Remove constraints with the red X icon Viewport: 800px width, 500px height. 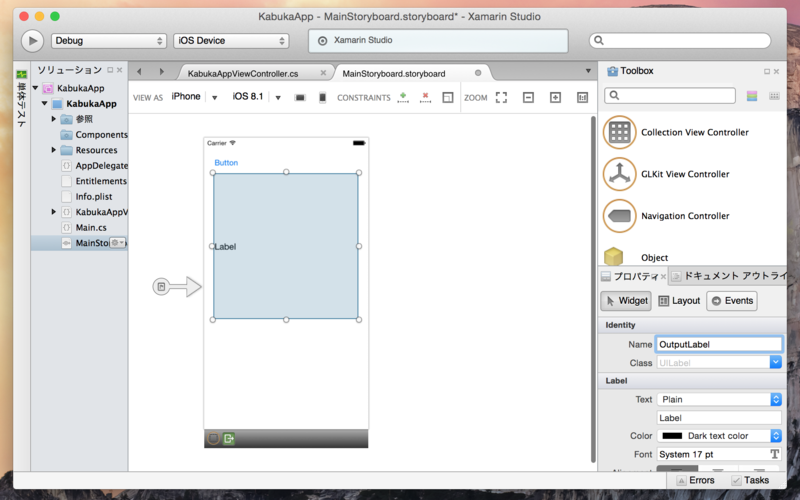click(425, 97)
